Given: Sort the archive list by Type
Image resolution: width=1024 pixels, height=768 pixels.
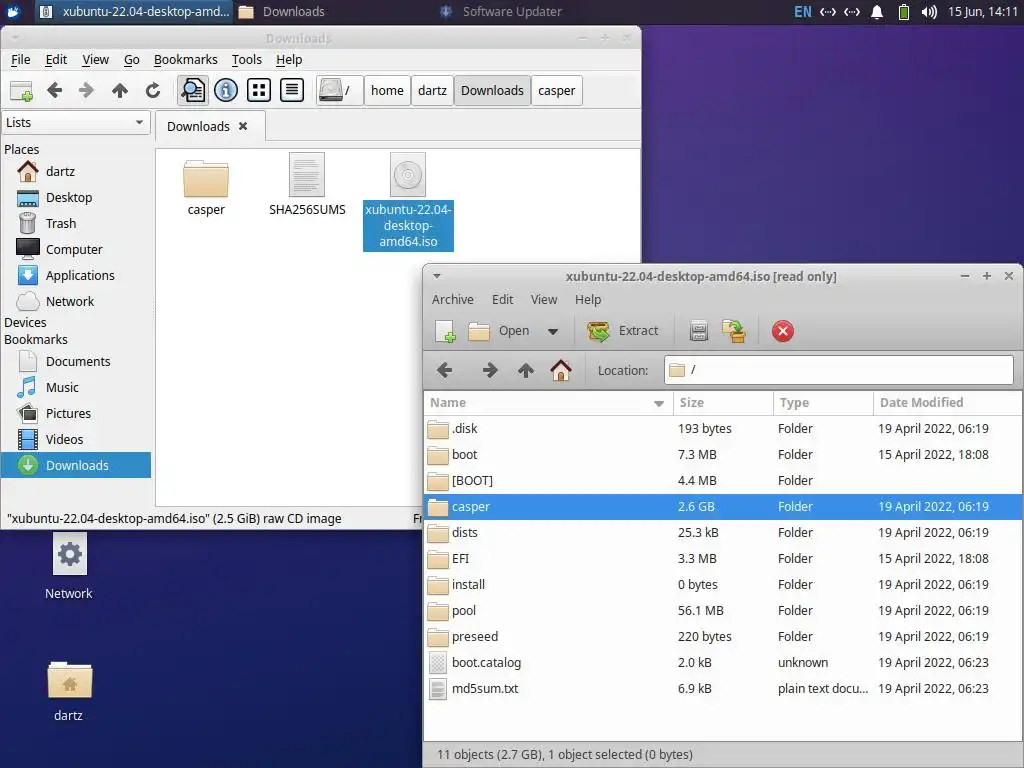Looking at the screenshot, I should click(x=823, y=403).
